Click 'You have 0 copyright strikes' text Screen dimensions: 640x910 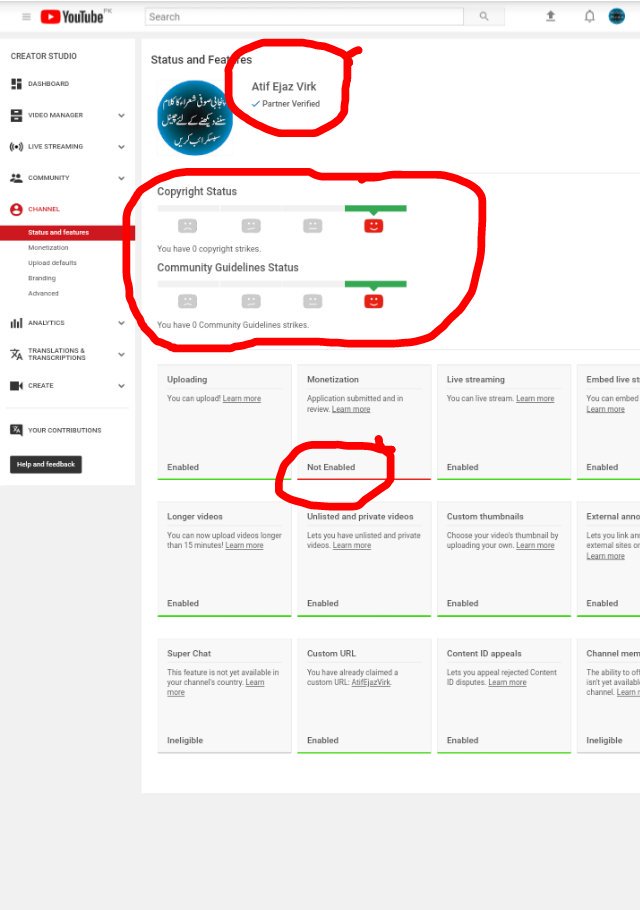tap(209, 249)
